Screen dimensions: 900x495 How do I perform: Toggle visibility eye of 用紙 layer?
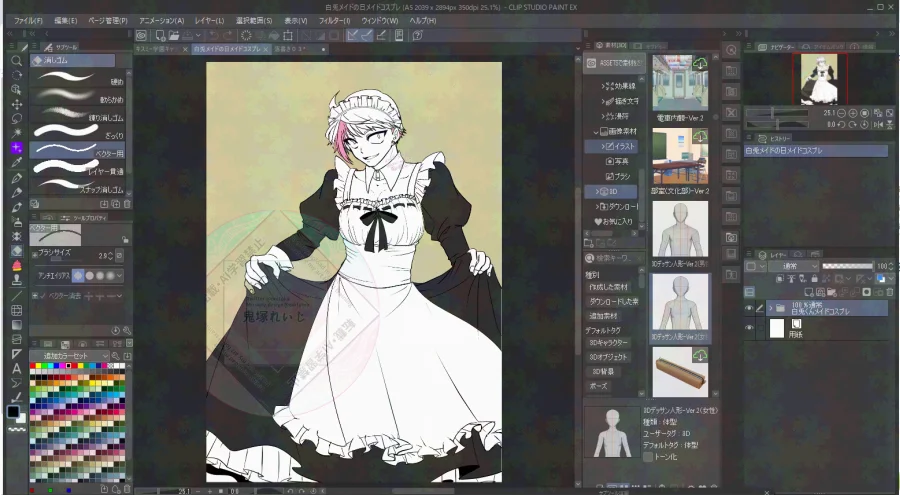click(749, 328)
